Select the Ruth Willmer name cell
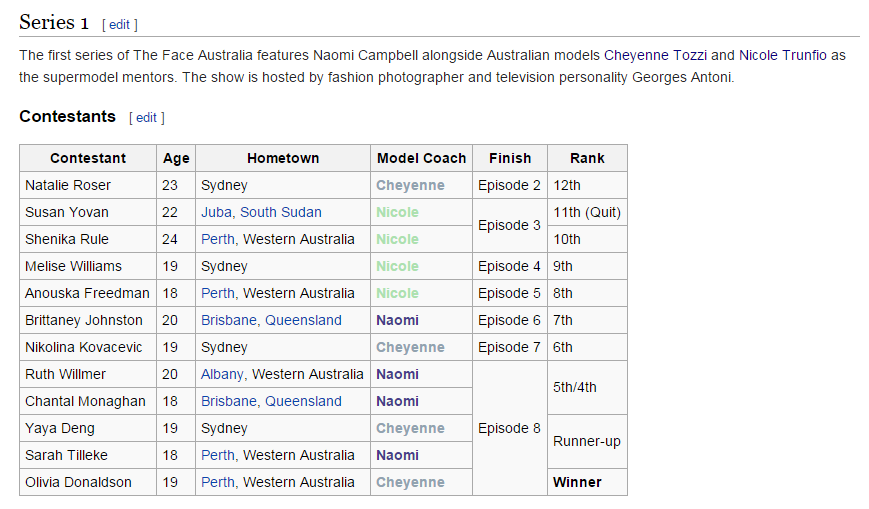The image size is (869, 509). [88, 374]
